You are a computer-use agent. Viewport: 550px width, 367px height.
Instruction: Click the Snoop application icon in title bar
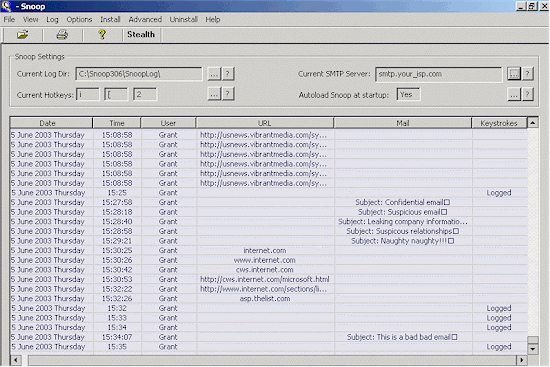[6, 6]
